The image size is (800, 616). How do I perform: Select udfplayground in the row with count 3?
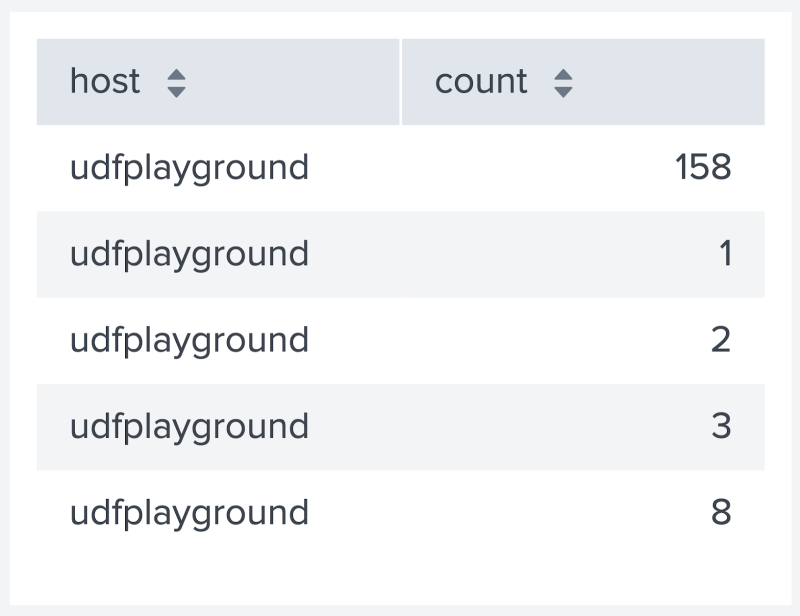click(189, 427)
